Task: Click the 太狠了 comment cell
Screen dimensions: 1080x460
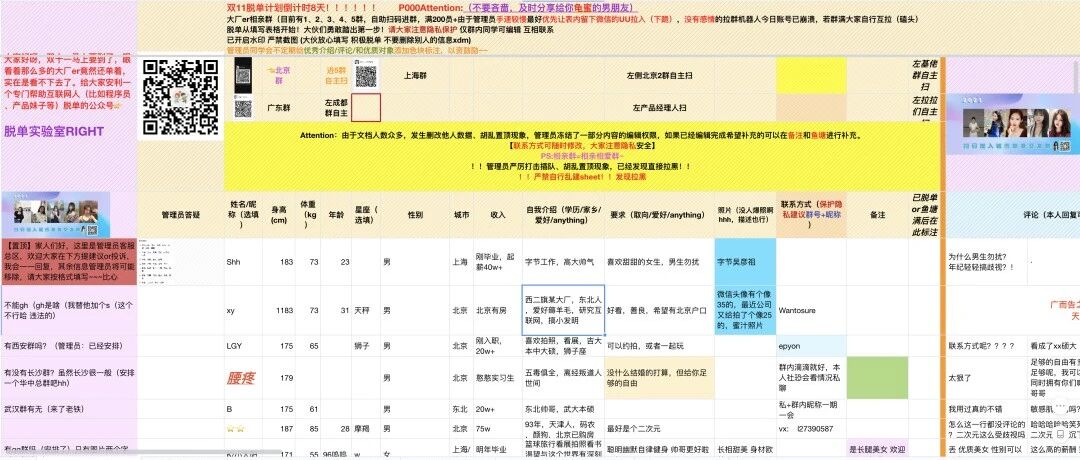Action: tap(986, 377)
